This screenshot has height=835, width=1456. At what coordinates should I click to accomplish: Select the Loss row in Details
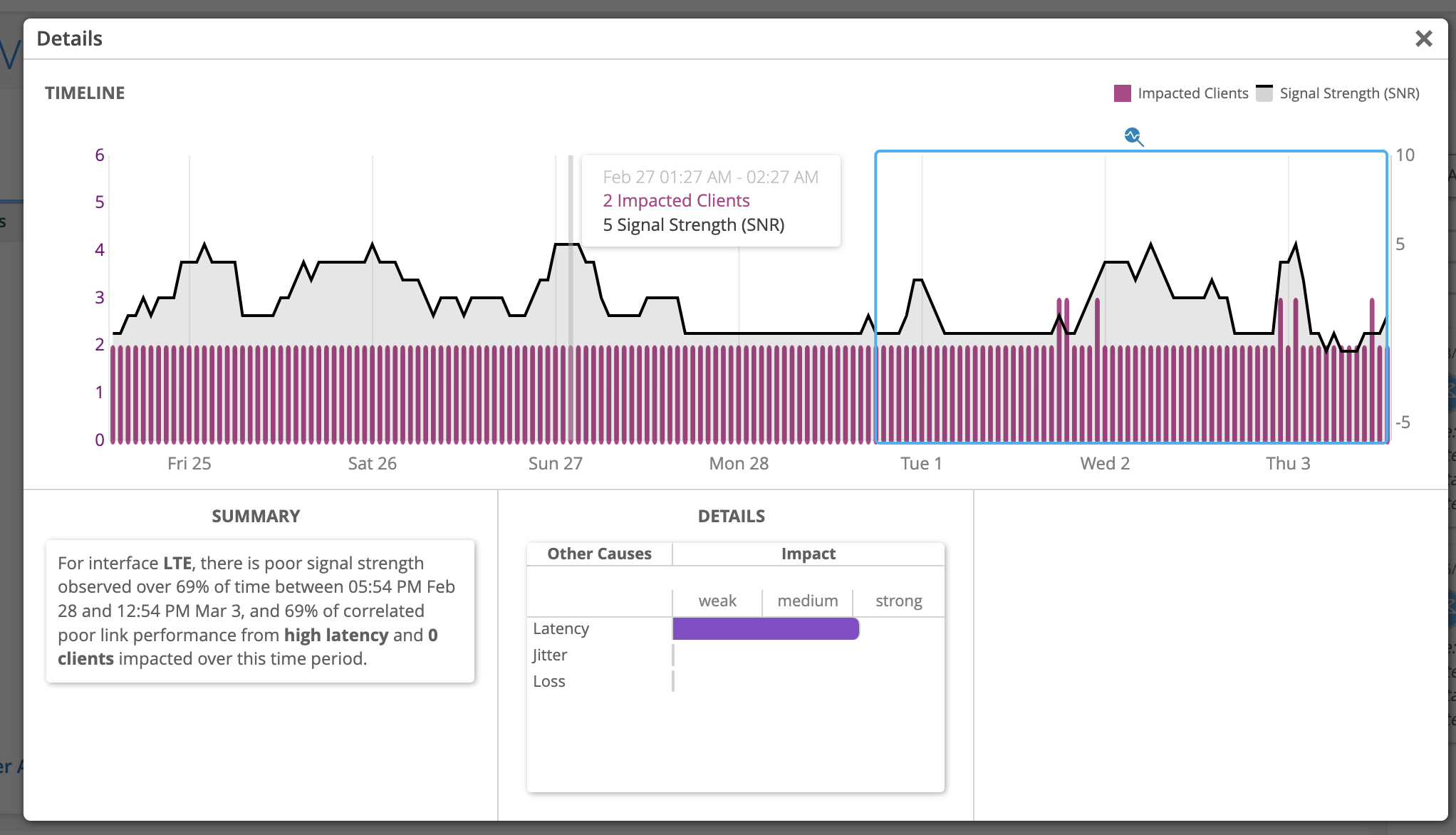click(x=549, y=682)
